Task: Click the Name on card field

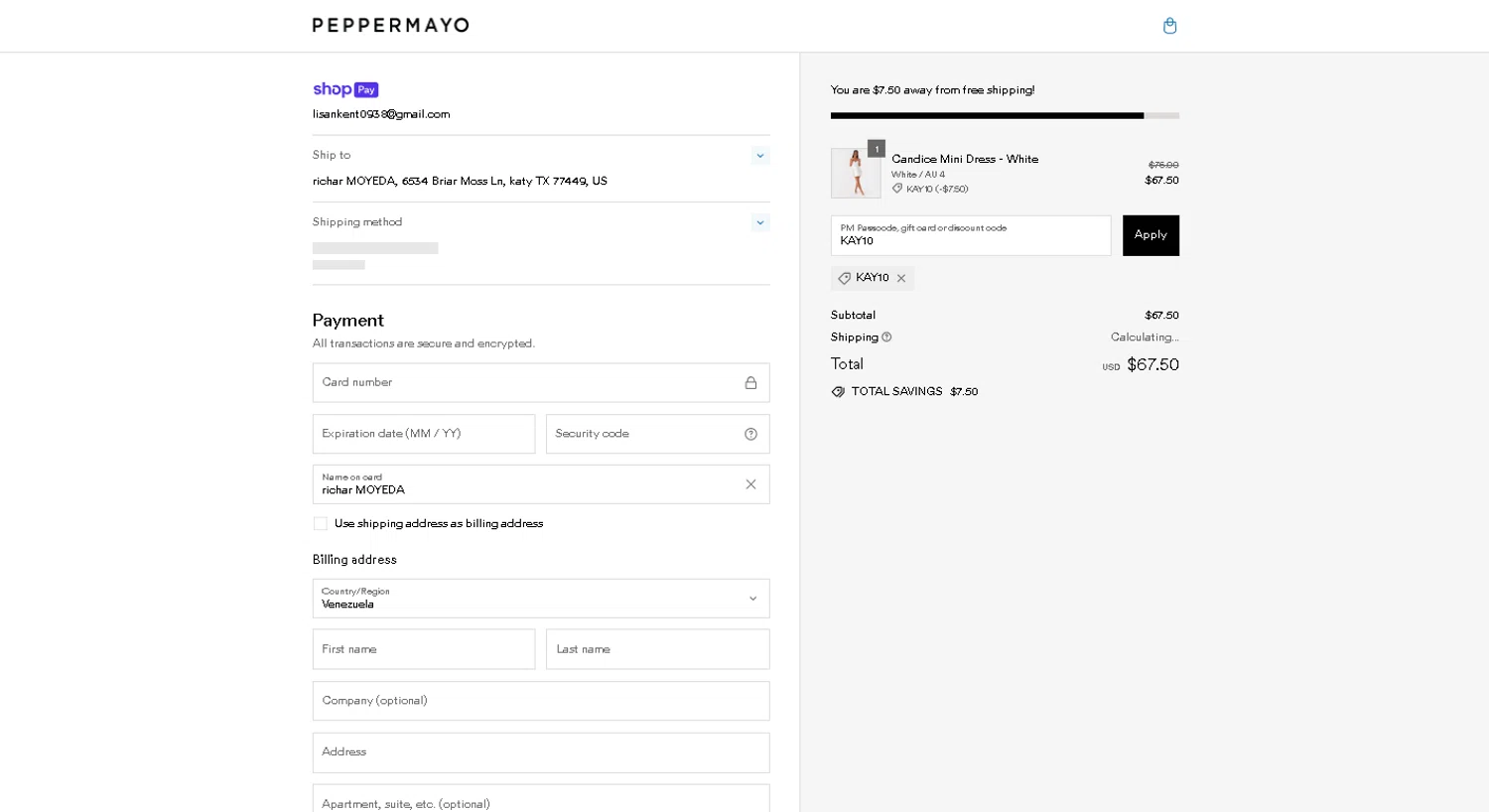Action: click(541, 484)
